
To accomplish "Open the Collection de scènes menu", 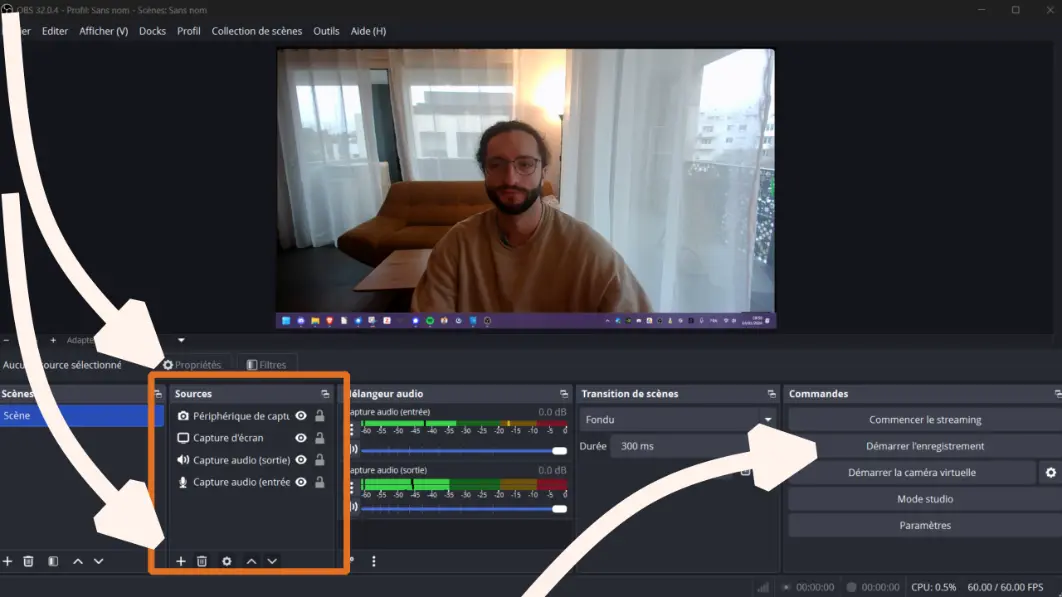I will pos(256,31).
